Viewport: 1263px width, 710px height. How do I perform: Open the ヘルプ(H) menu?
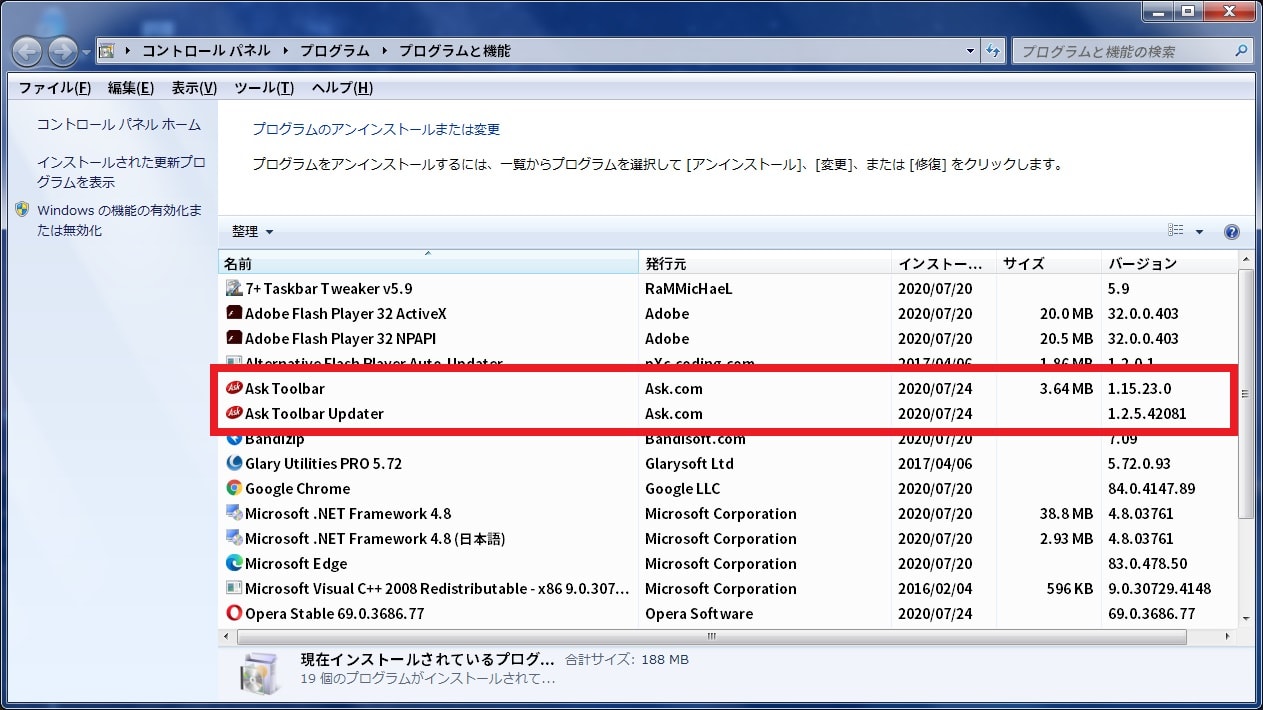tap(342, 88)
